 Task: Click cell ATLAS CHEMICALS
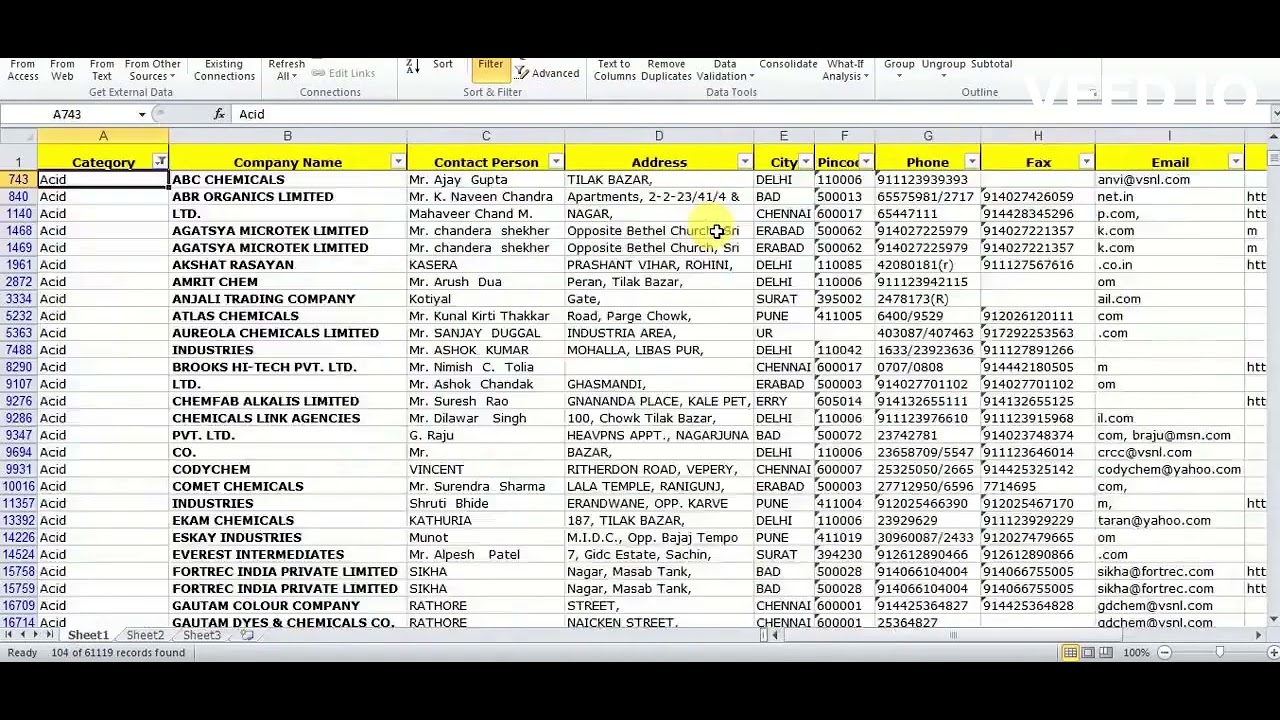(x=287, y=316)
